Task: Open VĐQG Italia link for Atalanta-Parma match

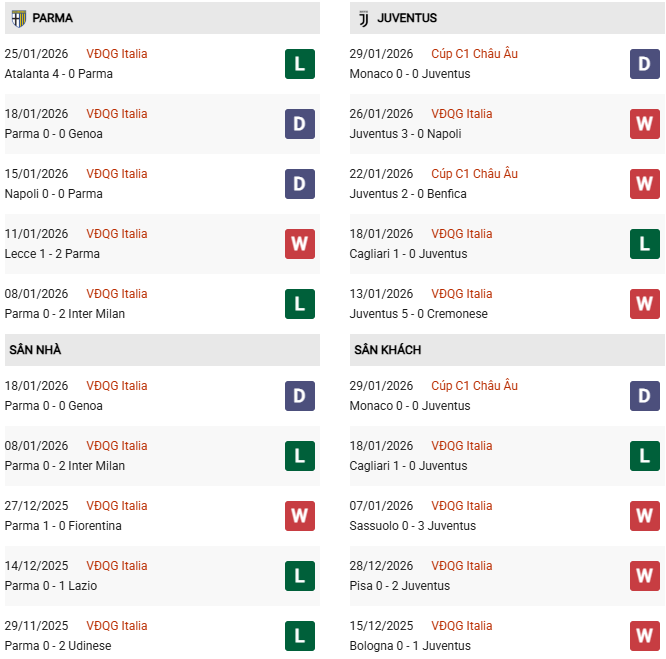Action: 116,54
